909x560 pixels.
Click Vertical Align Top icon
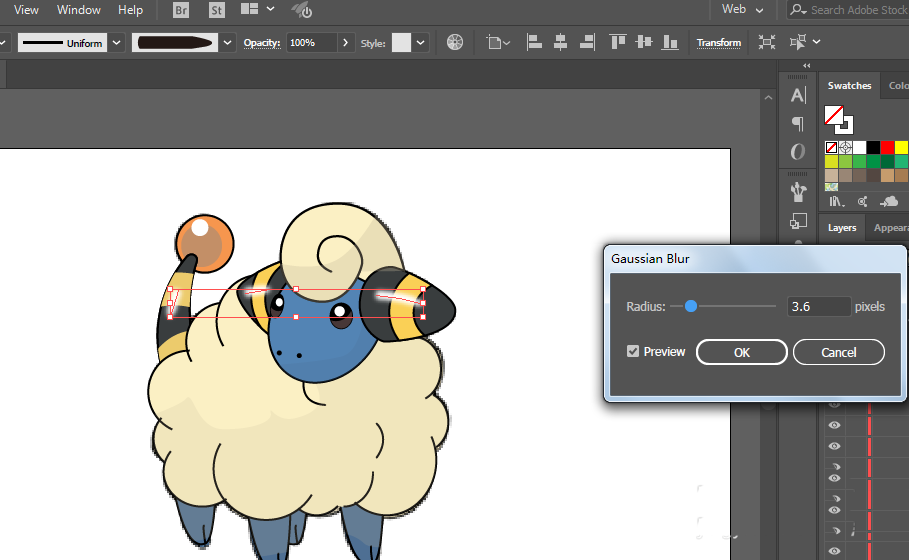618,42
